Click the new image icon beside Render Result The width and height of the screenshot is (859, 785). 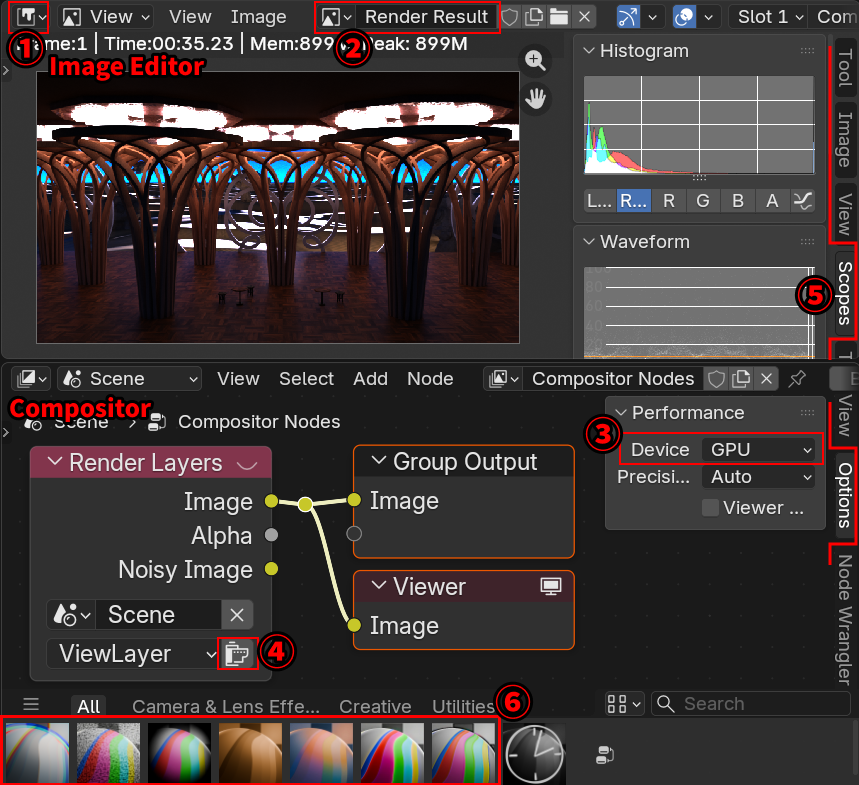pos(535,17)
